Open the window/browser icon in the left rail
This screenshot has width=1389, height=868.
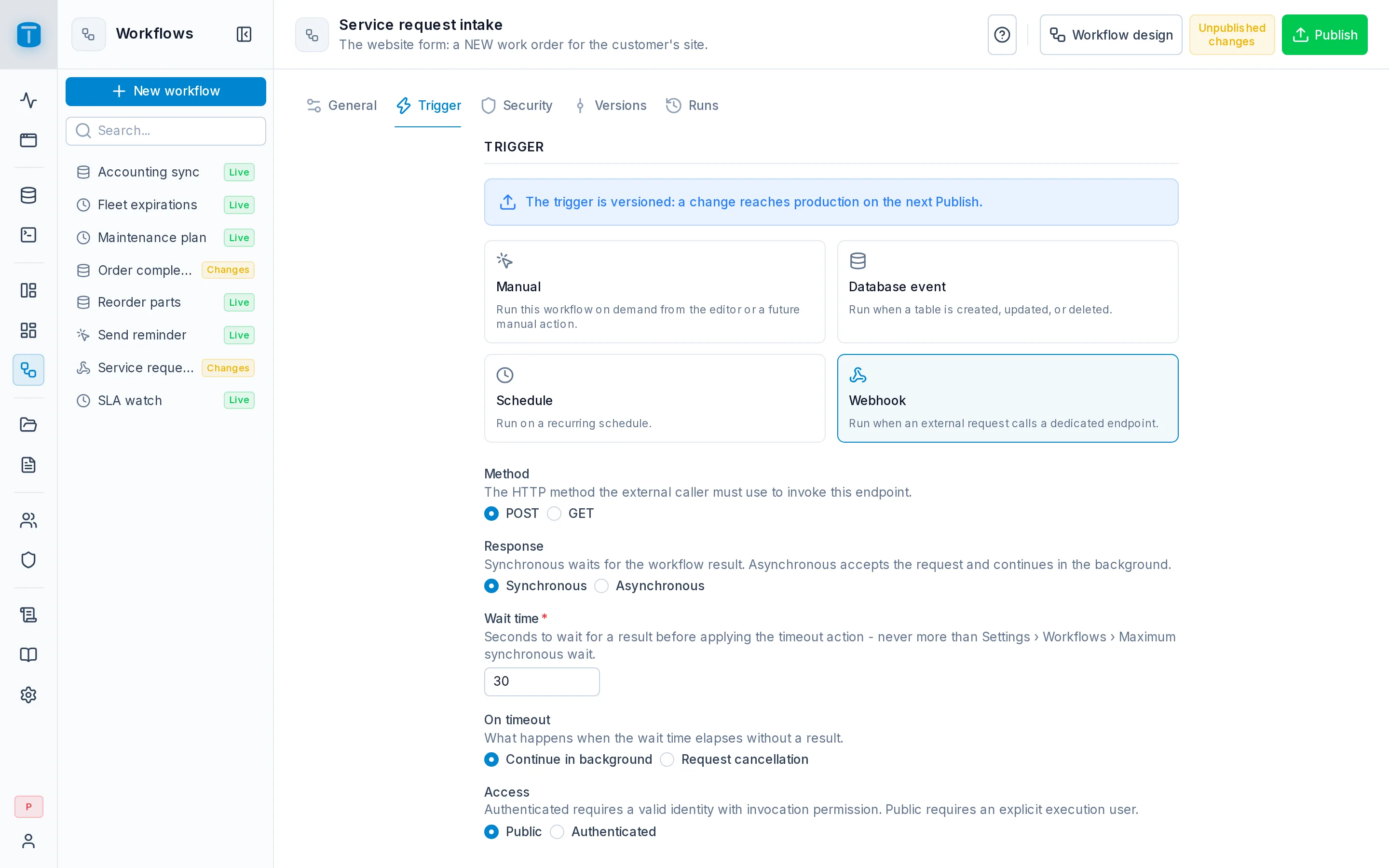29,140
